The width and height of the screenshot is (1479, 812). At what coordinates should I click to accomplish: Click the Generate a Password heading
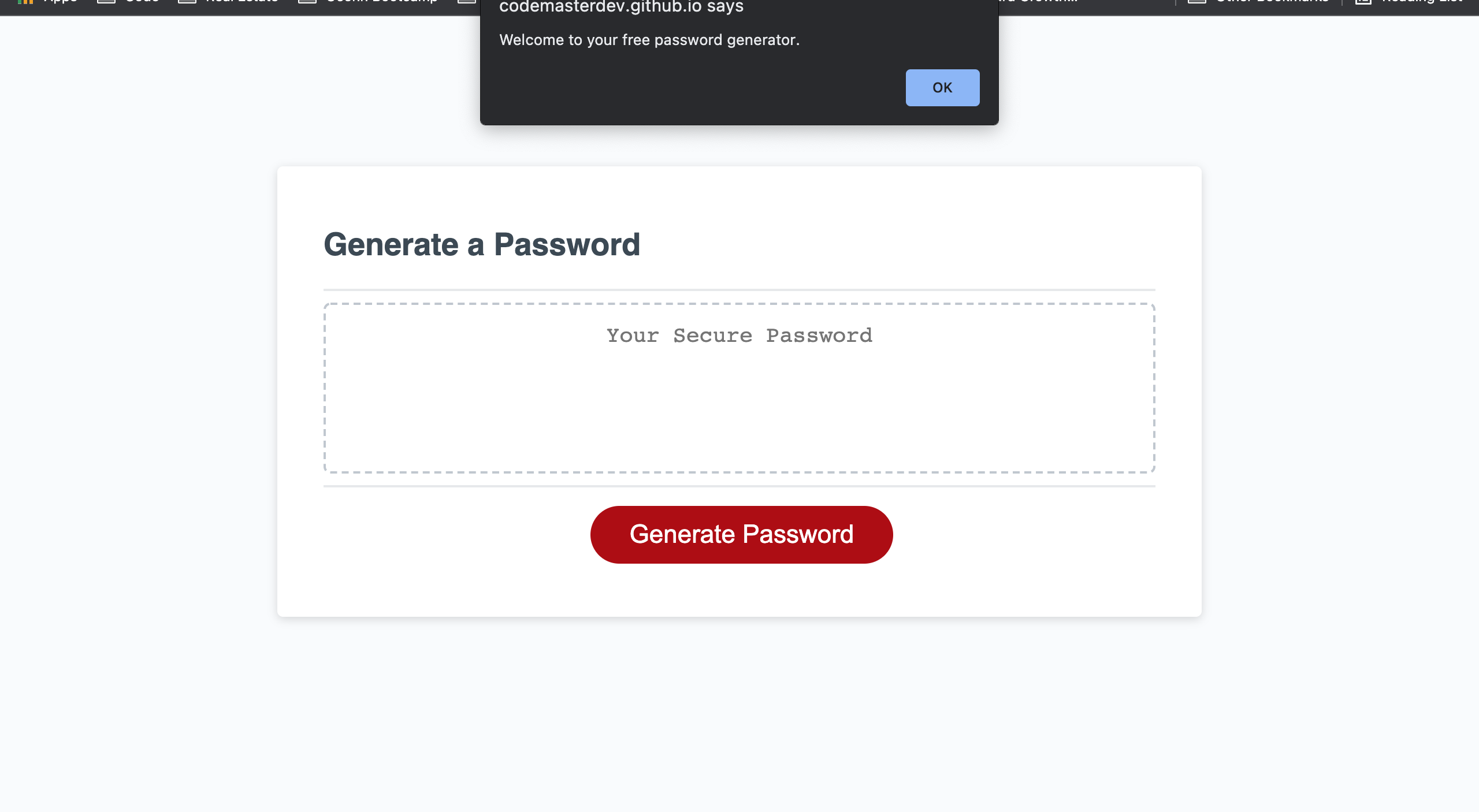[482, 244]
